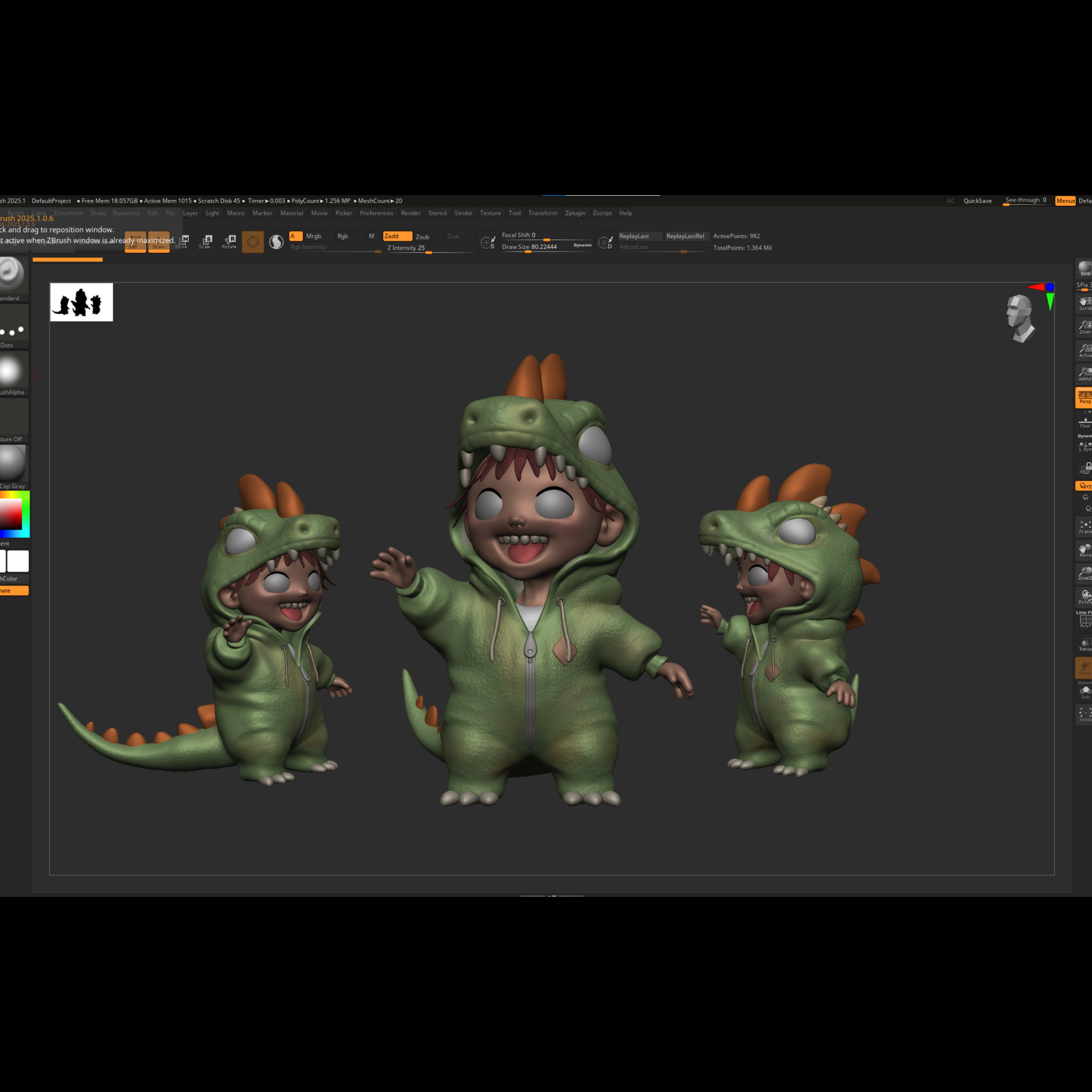Toggle the Draw mode button
The width and height of the screenshot is (1092, 1092).
pyautogui.click(x=159, y=242)
